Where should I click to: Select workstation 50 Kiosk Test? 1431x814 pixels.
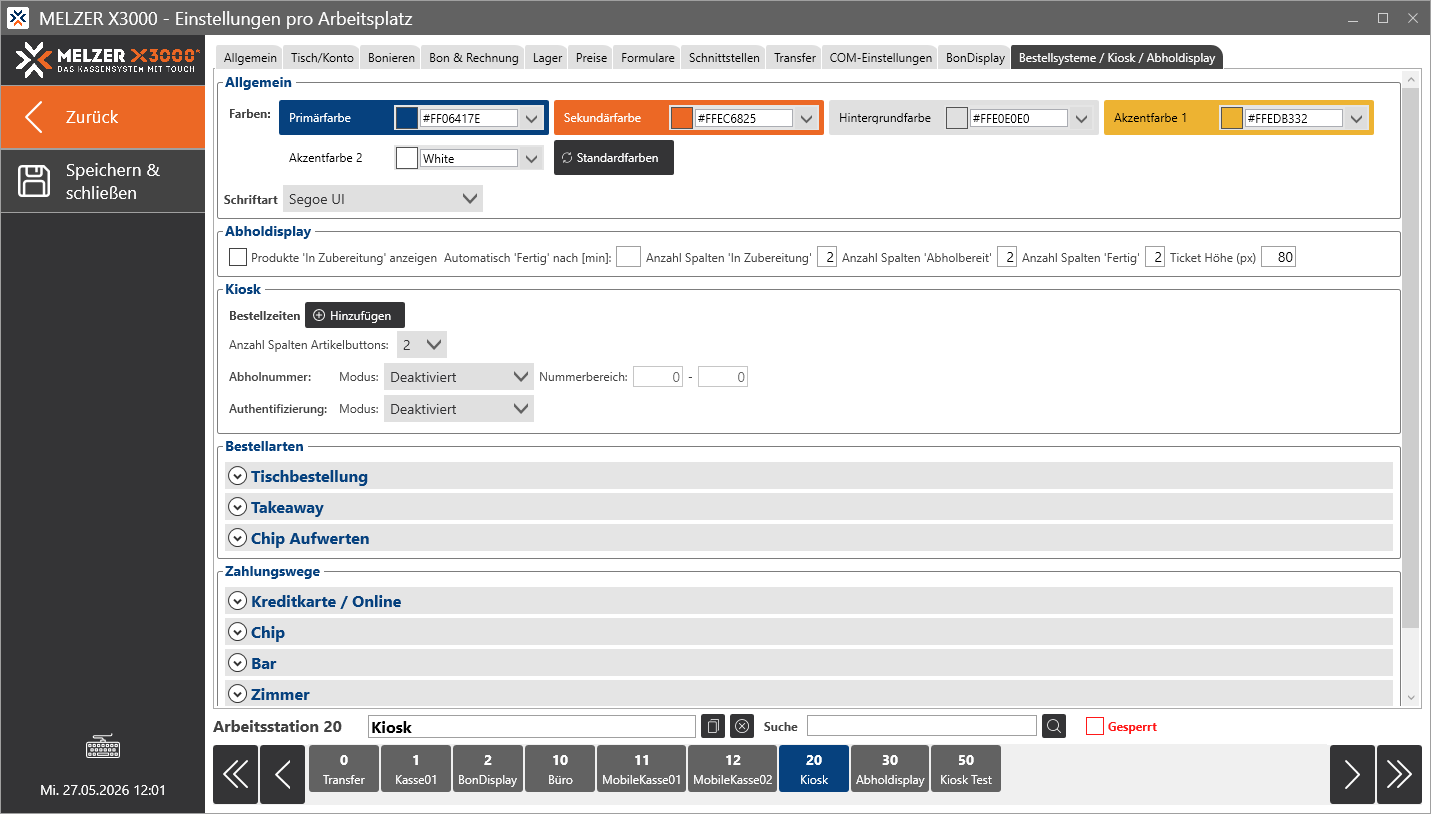[966, 769]
